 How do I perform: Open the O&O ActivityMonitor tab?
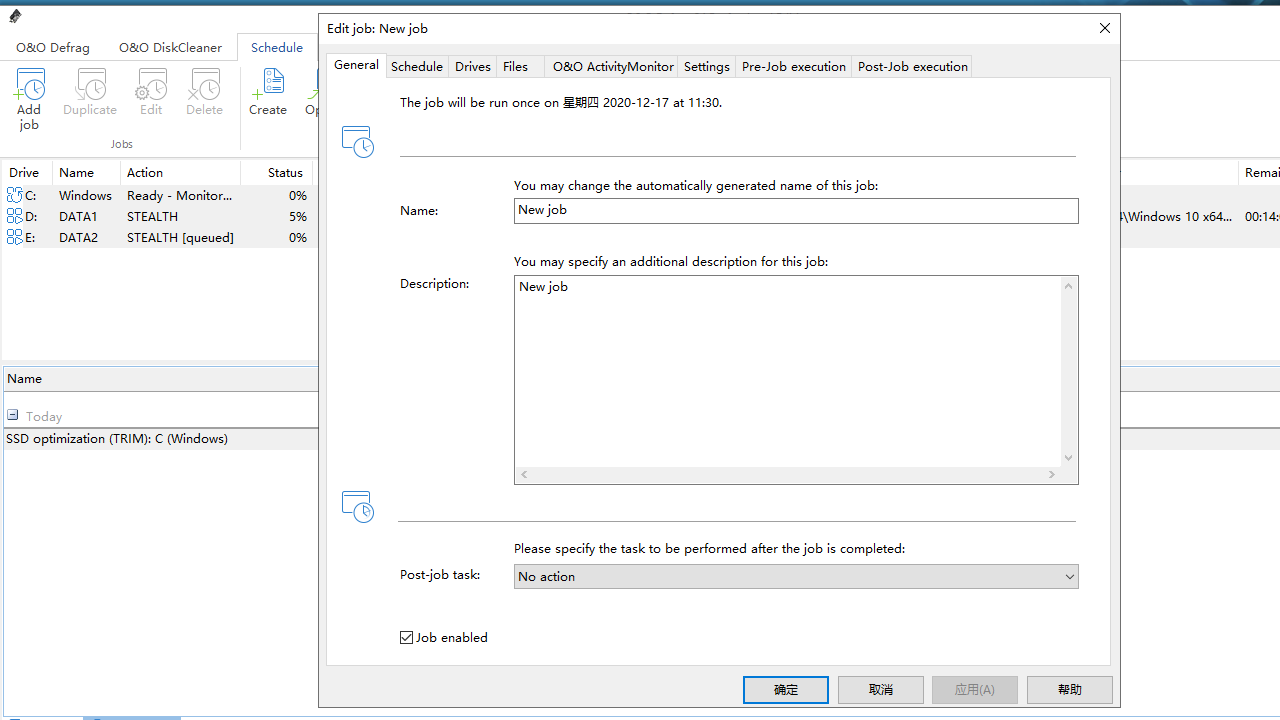click(x=613, y=67)
